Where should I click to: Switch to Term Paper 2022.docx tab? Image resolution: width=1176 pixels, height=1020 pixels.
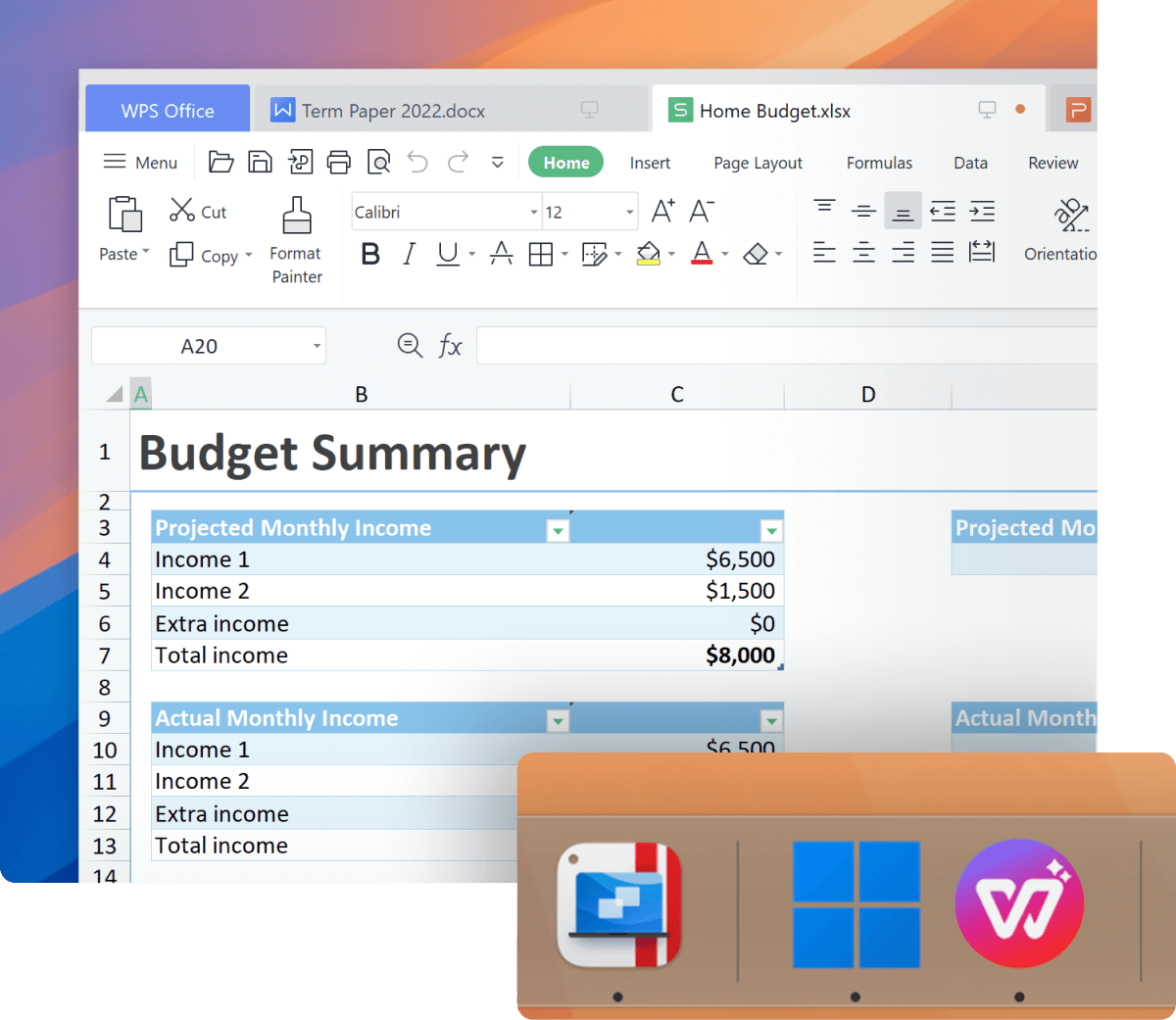point(449,110)
